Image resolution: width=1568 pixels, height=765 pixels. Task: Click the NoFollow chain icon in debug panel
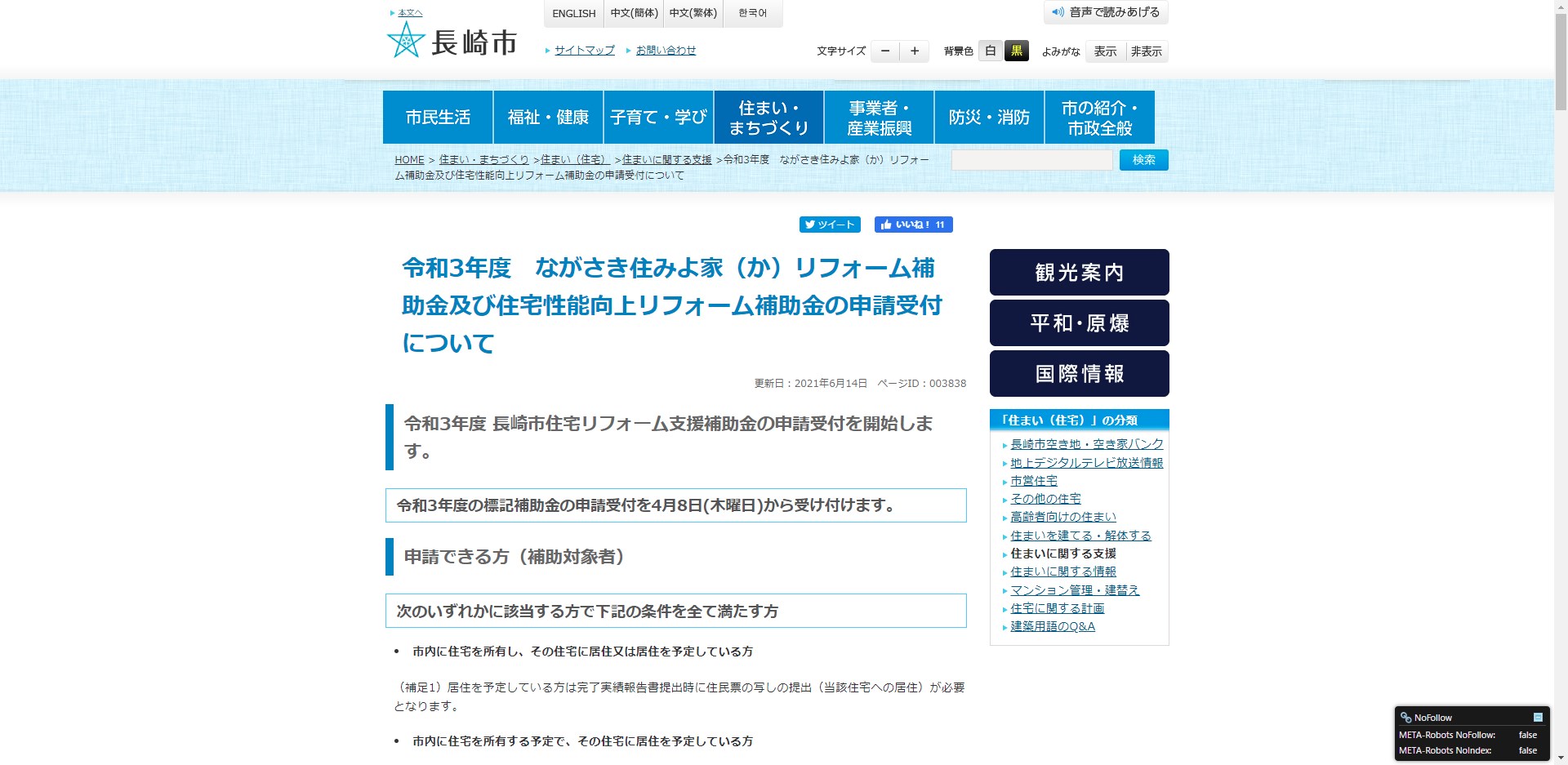tap(1406, 718)
